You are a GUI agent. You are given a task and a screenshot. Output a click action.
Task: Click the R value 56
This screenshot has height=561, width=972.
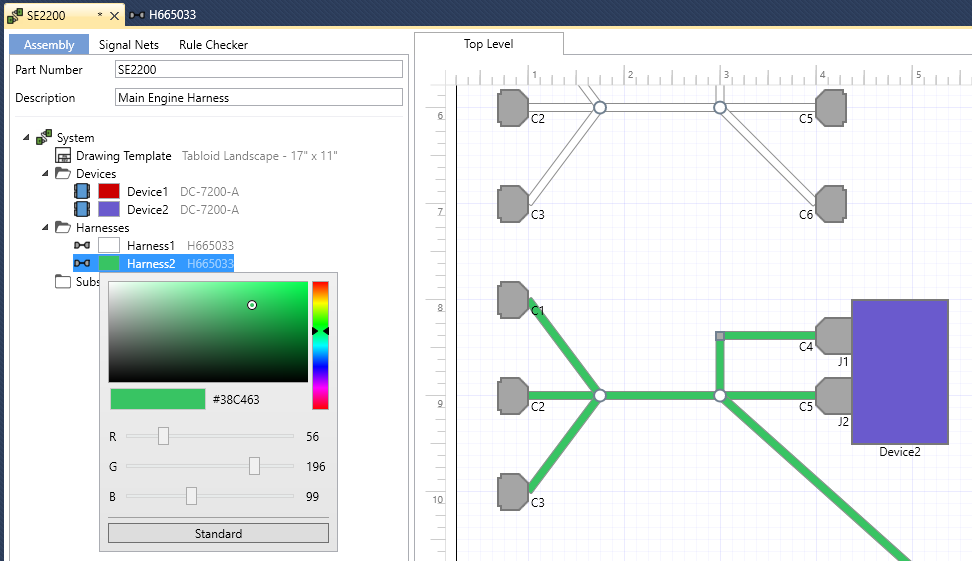coord(312,436)
